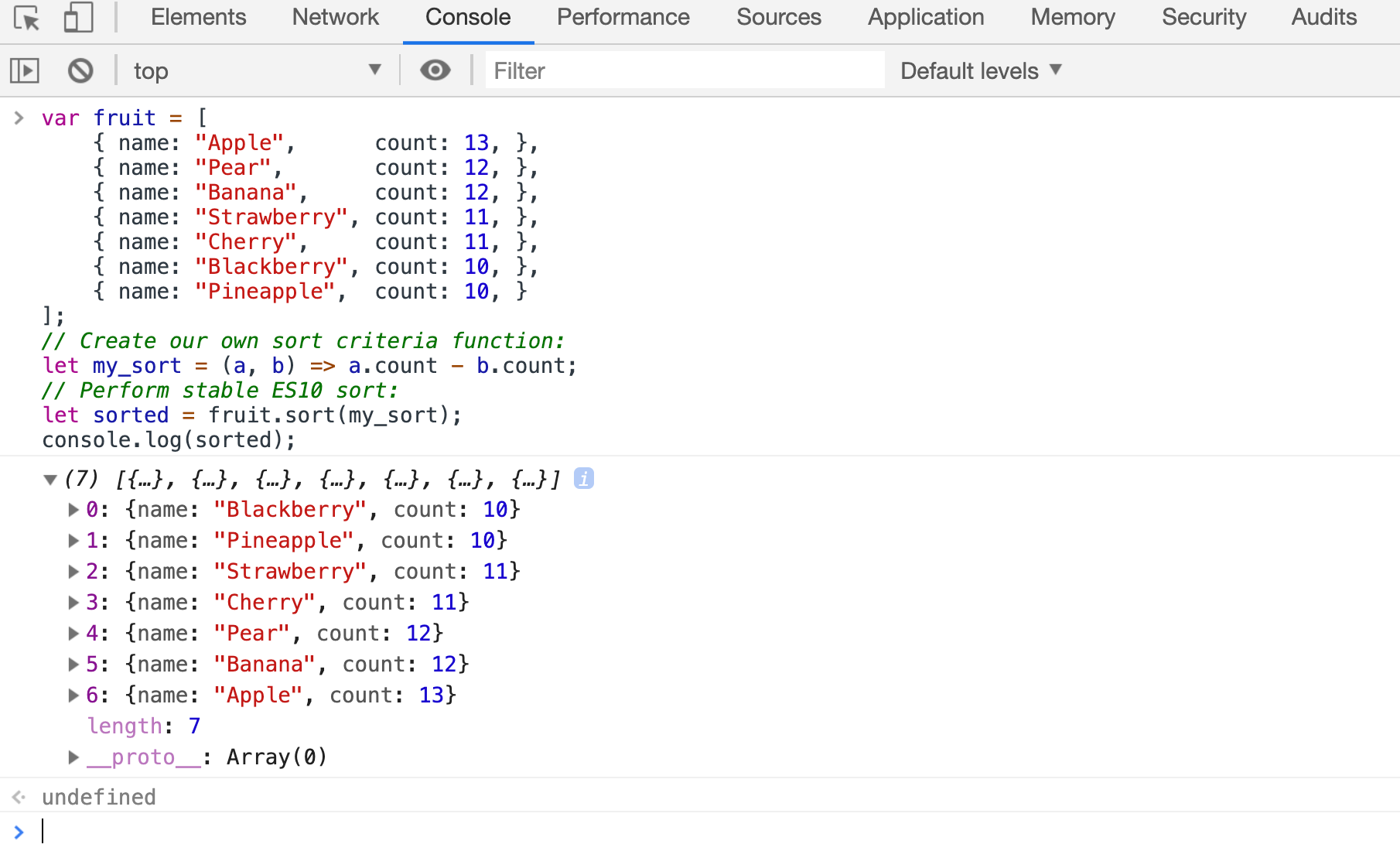The height and width of the screenshot is (851, 1400).
Task: Collapse the logged (7) array output
Action: click(x=50, y=480)
